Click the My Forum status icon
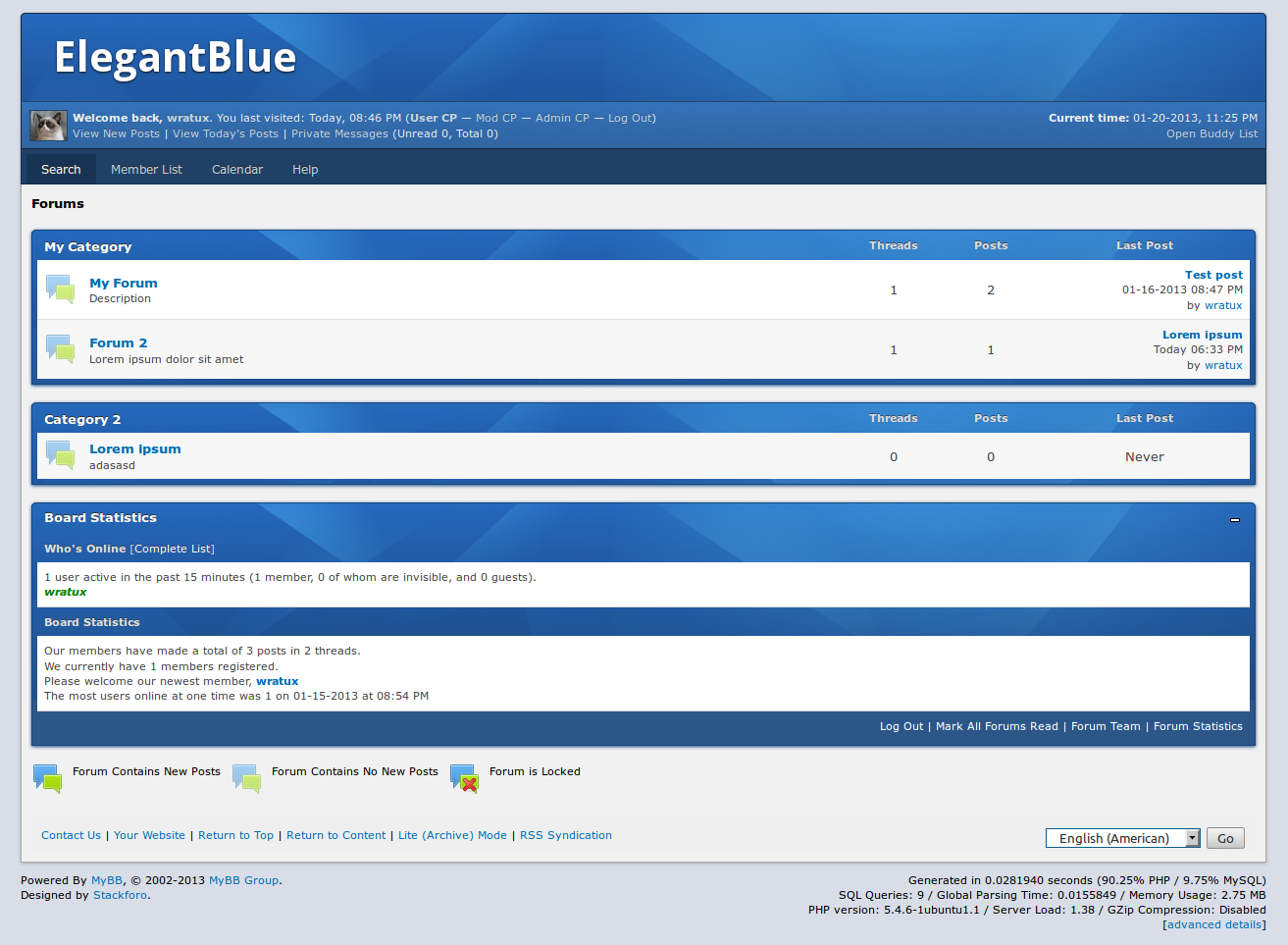This screenshot has width=1288, height=945. [60, 289]
